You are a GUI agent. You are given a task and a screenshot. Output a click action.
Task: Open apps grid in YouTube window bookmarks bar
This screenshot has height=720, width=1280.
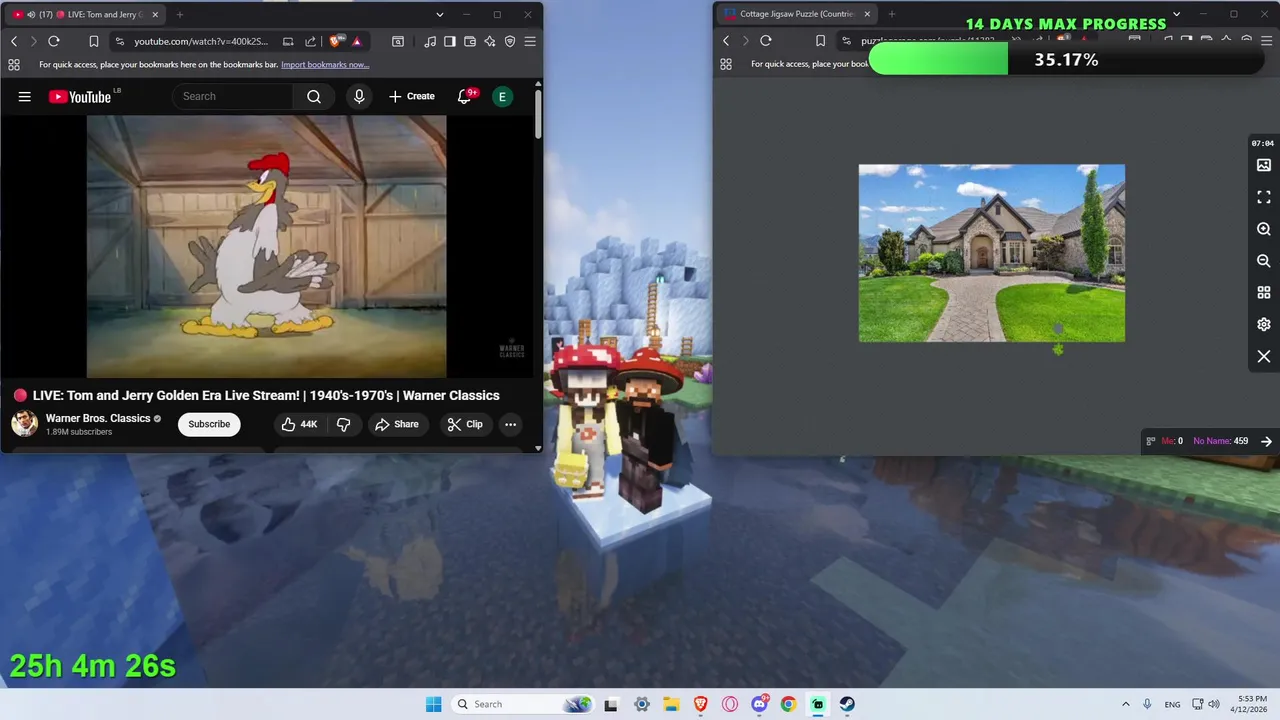(14, 64)
